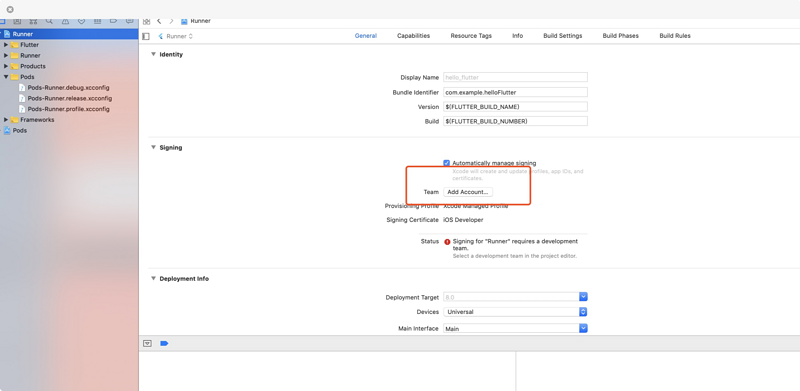
Task: Collapse the Signing section
Action: click(x=153, y=148)
